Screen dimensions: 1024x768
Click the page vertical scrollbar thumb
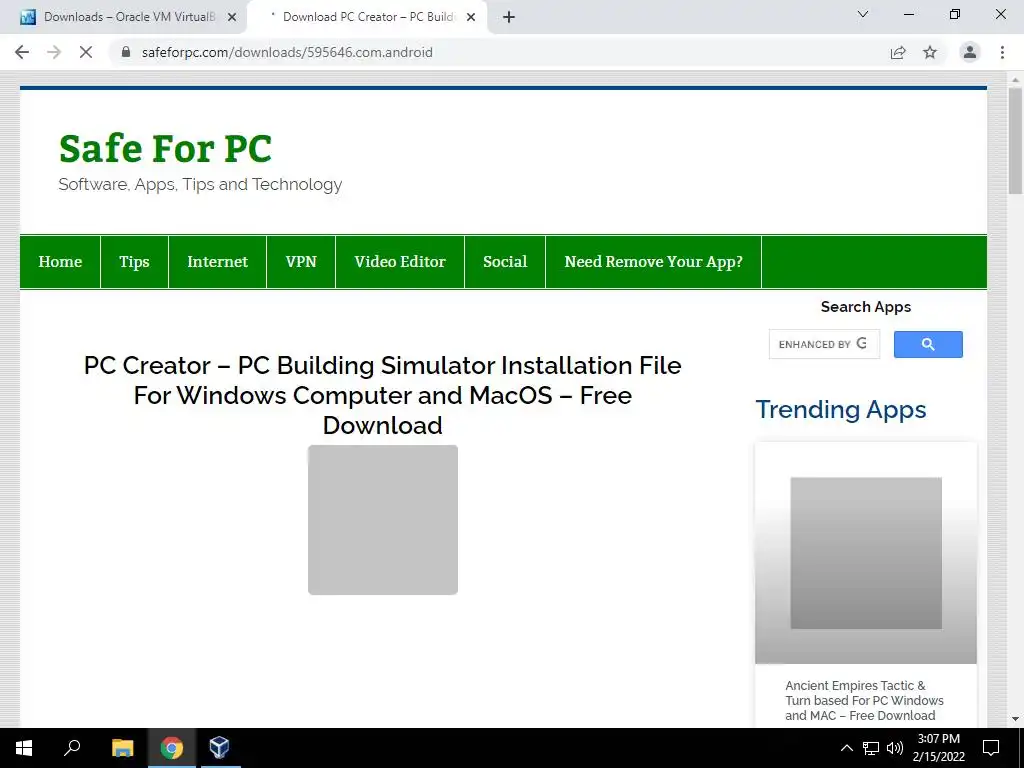pyautogui.click(x=1015, y=140)
